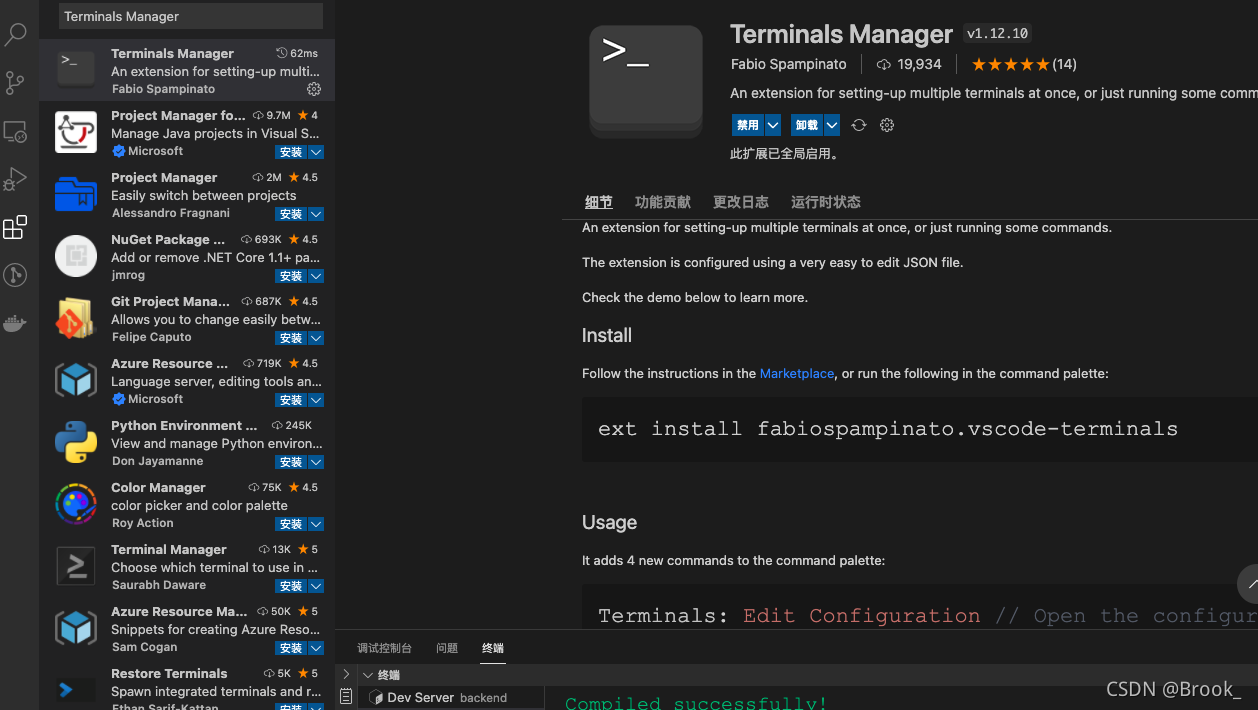Install Project Manager for Java
The width and height of the screenshot is (1258, 710).
(x=291, y=152)
